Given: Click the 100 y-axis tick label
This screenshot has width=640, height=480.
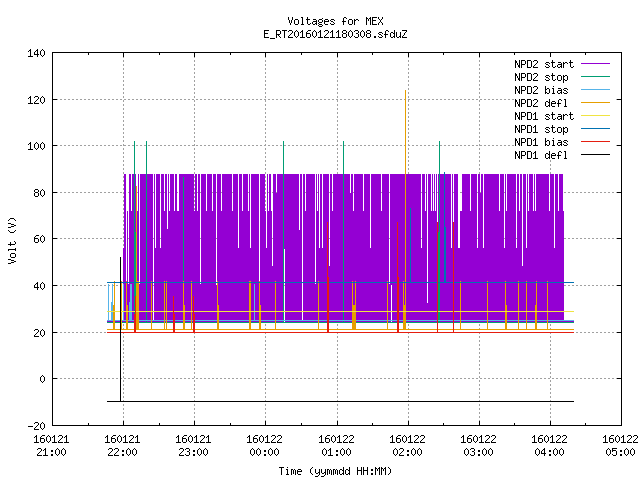Looking at the screenshot, I should tap(36, 146).
